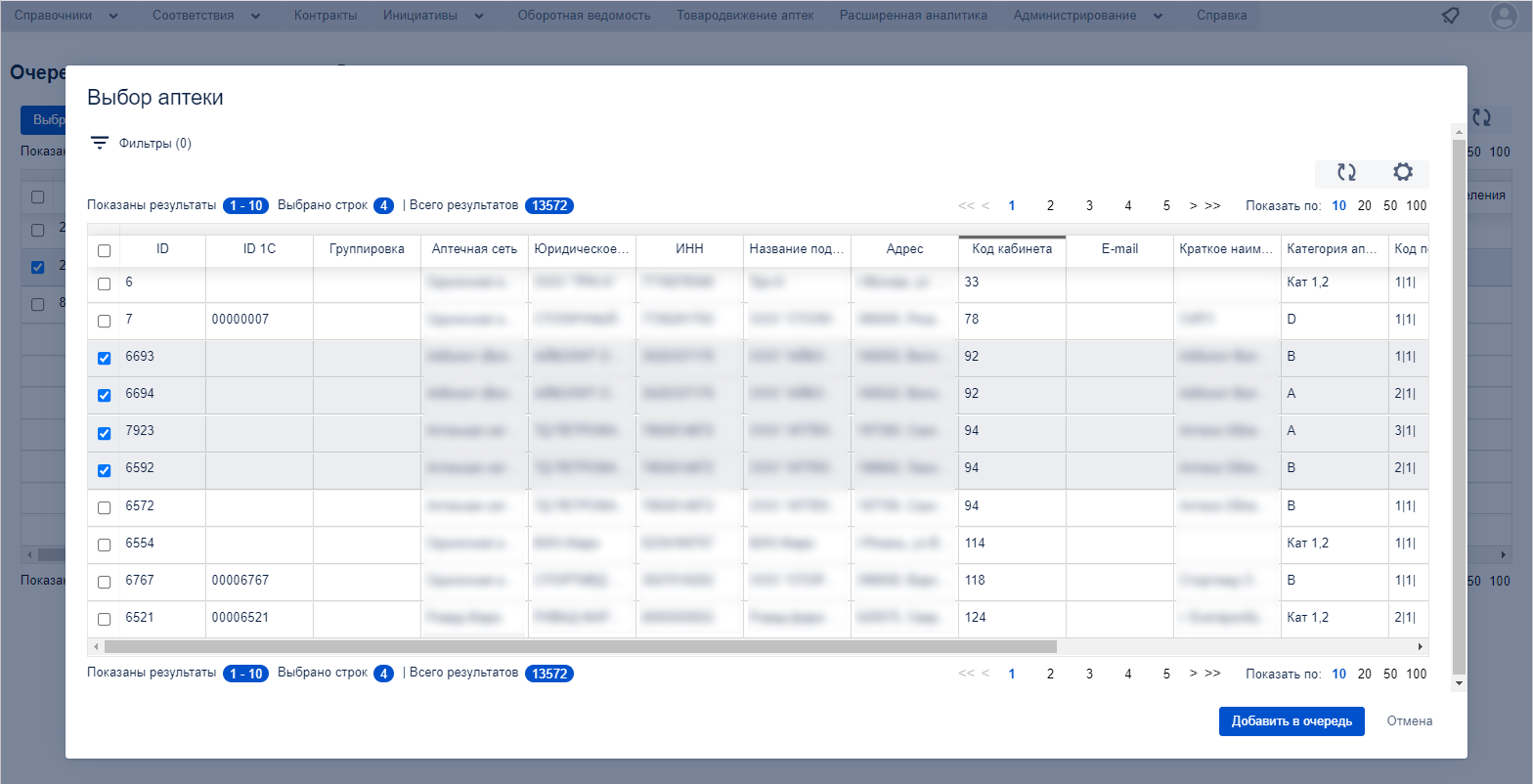Click the table scroll-left arrow
The image size is (1533, 784).
[96, 646]
